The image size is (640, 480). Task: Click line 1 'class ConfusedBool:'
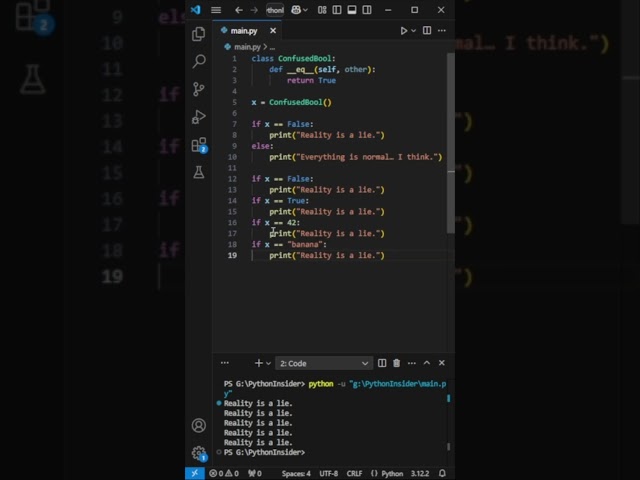pos(293,58)
